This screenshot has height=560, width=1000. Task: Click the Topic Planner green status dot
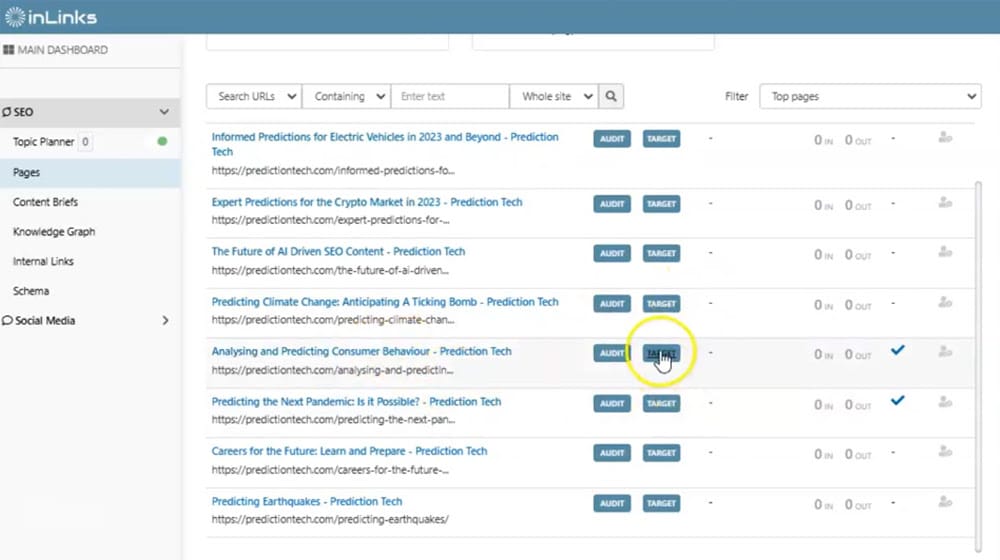[162, 142]
